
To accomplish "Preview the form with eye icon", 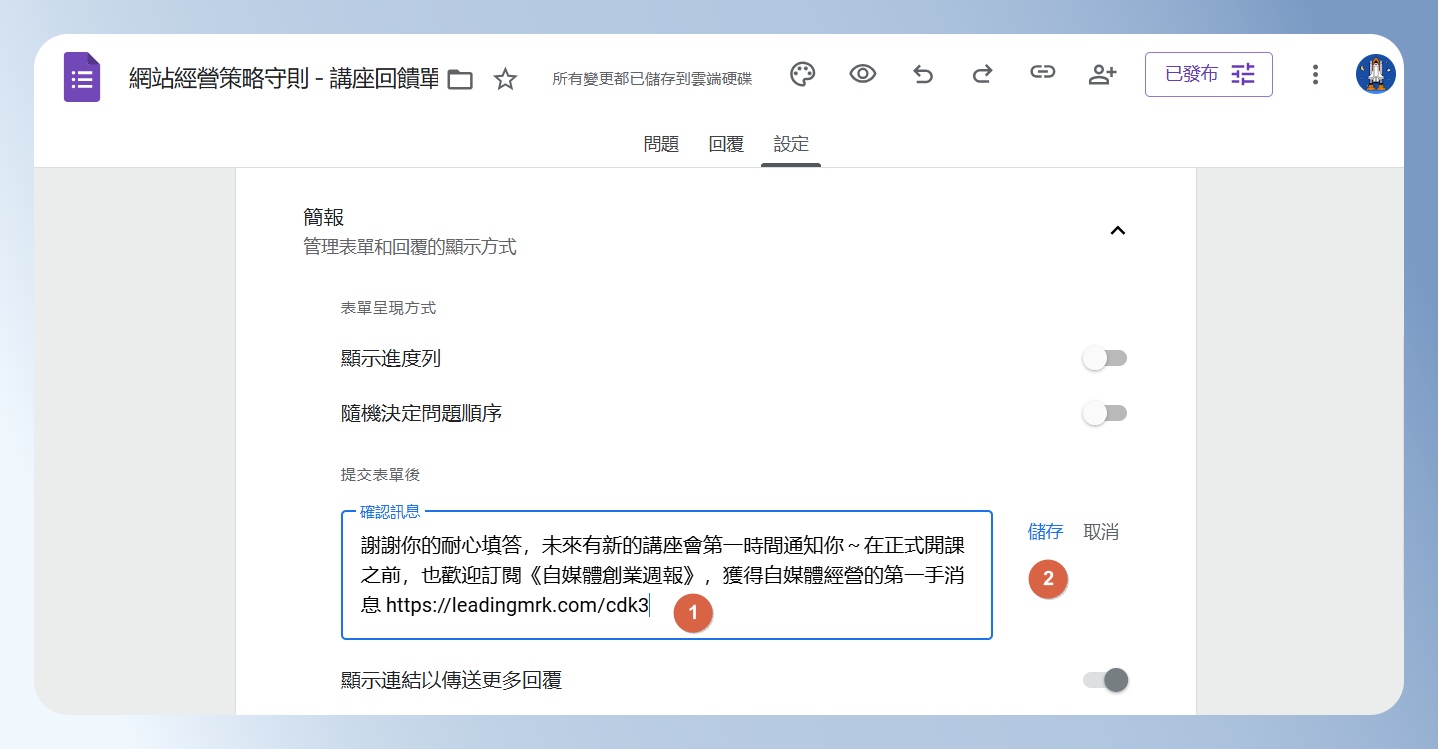I will [x=862, y=73].
